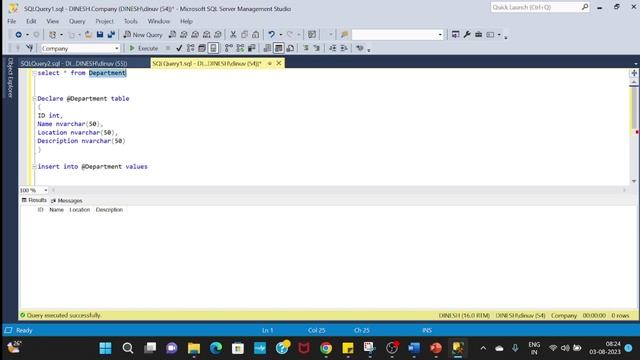
Task: Switch to the Messages tab
Action: pyautogui.click(x=67, y=201)
